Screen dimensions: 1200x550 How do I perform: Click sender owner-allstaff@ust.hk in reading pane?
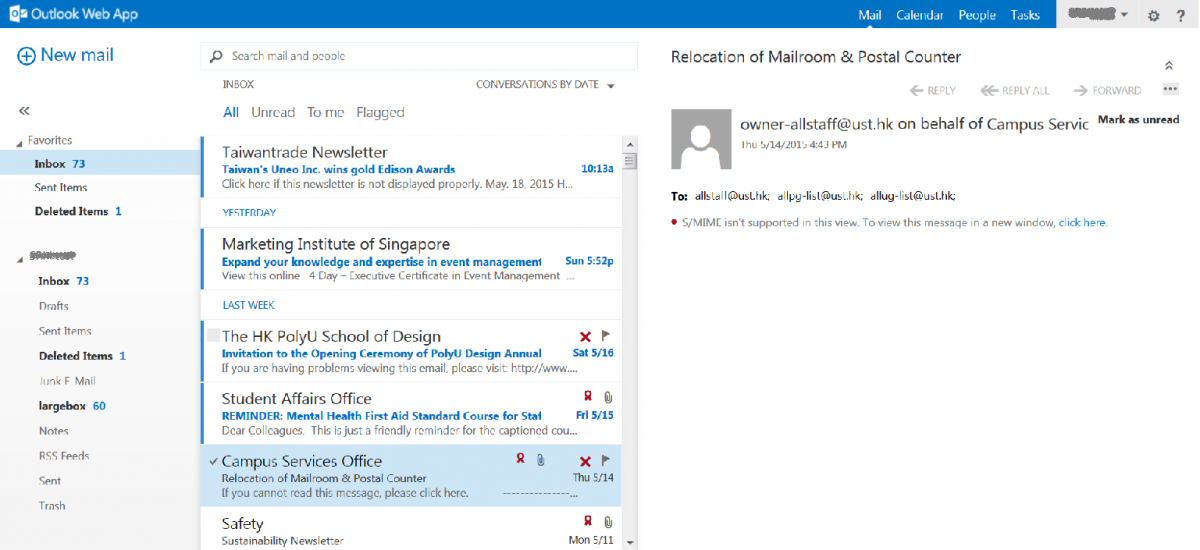[816, 124]
